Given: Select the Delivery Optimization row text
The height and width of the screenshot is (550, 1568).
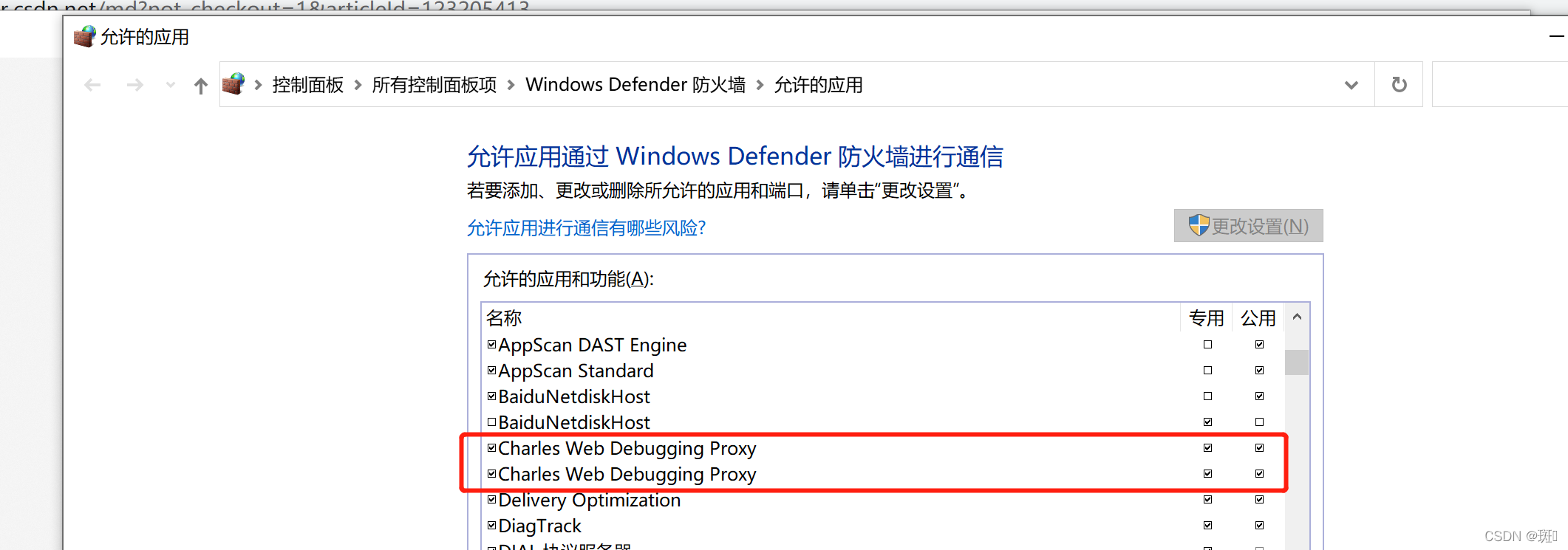Looking at the screenshot, I should click(x=590, y=501).
